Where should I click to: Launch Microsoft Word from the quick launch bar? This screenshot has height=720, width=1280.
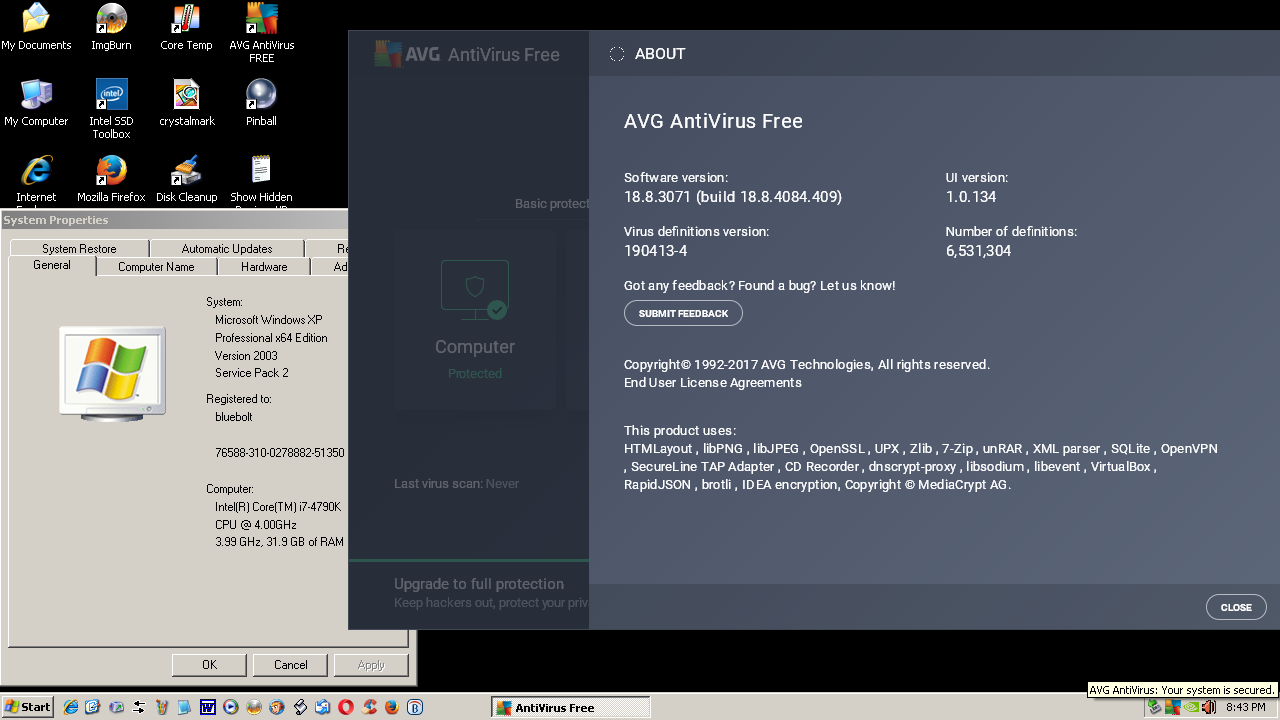pyautogui.click(x=208, y=707)
